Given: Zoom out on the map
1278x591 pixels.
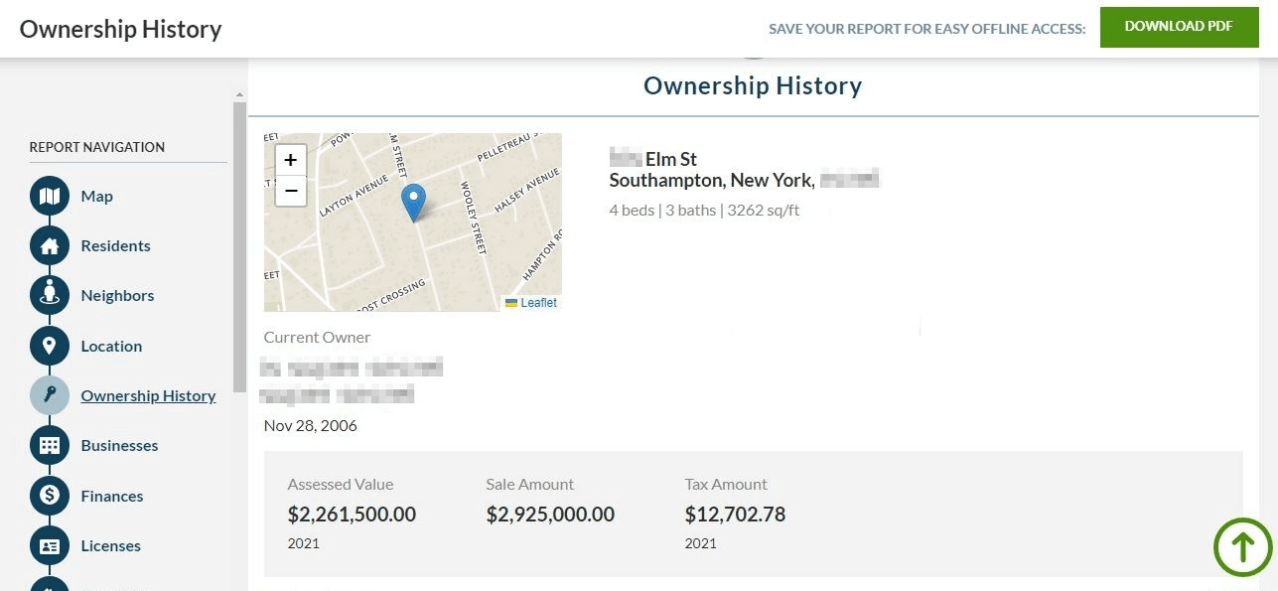Looking at the screenshot, I should pyautogui.click(x=290, y=190).
